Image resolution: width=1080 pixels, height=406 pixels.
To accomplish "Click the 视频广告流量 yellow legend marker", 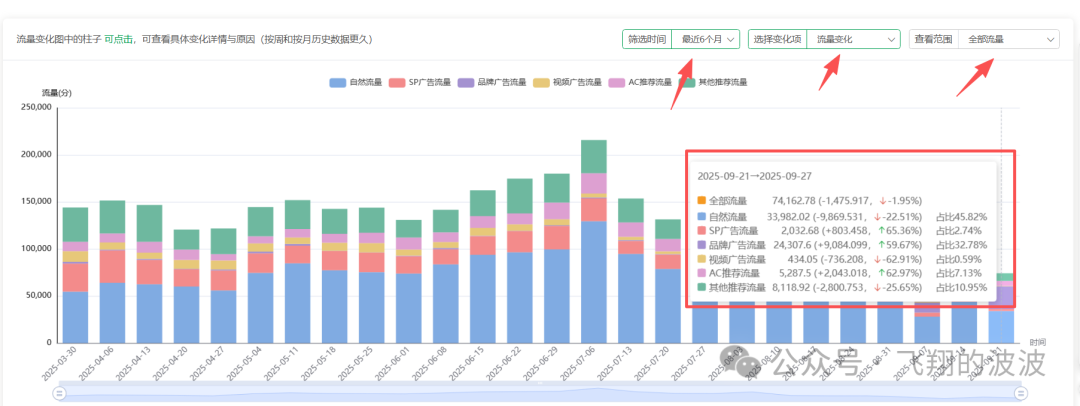I will [x=541, y=82].
